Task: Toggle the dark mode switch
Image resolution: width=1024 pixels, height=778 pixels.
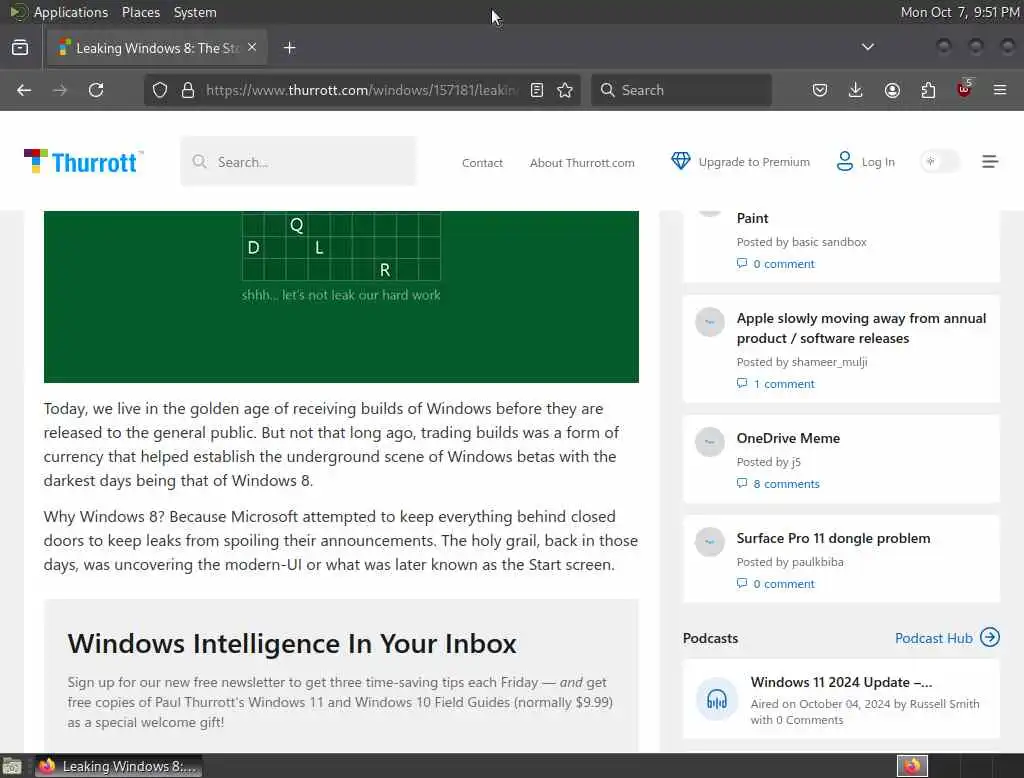Action: pyautogui.click(x=939, y=161)
